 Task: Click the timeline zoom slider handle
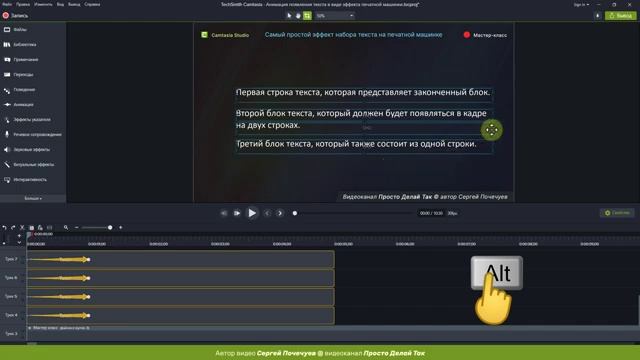click(x=110, y=227)
